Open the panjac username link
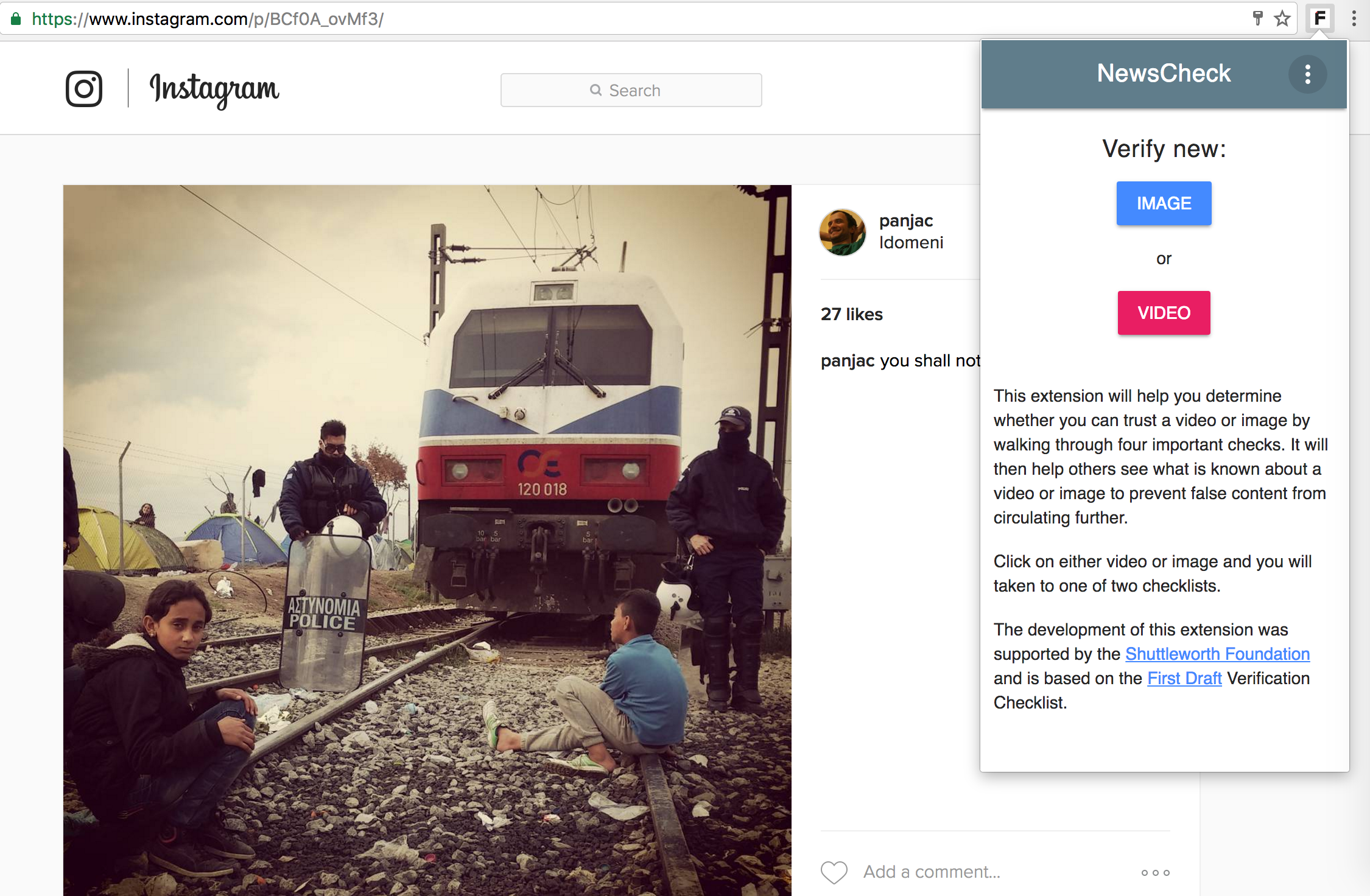 (x=906, y=220)
